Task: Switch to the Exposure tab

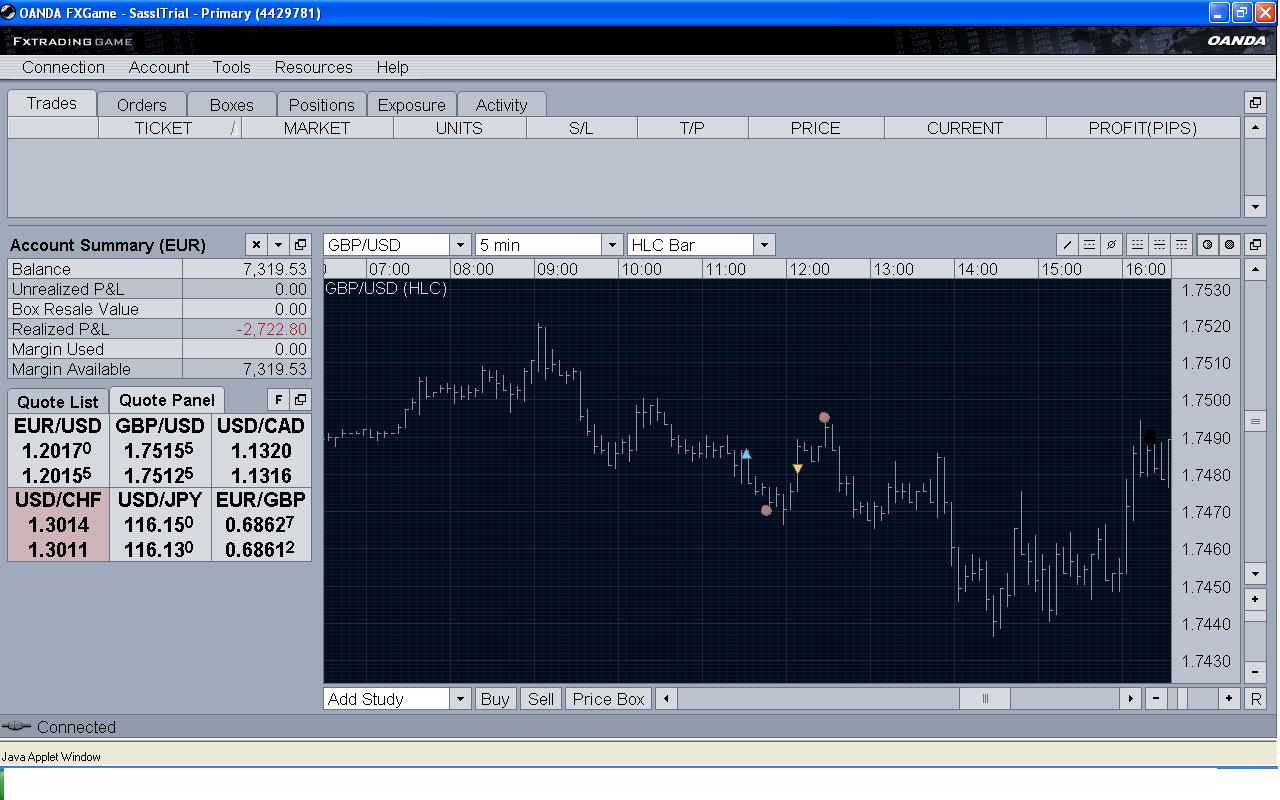Action: click(x=412, y=105)
